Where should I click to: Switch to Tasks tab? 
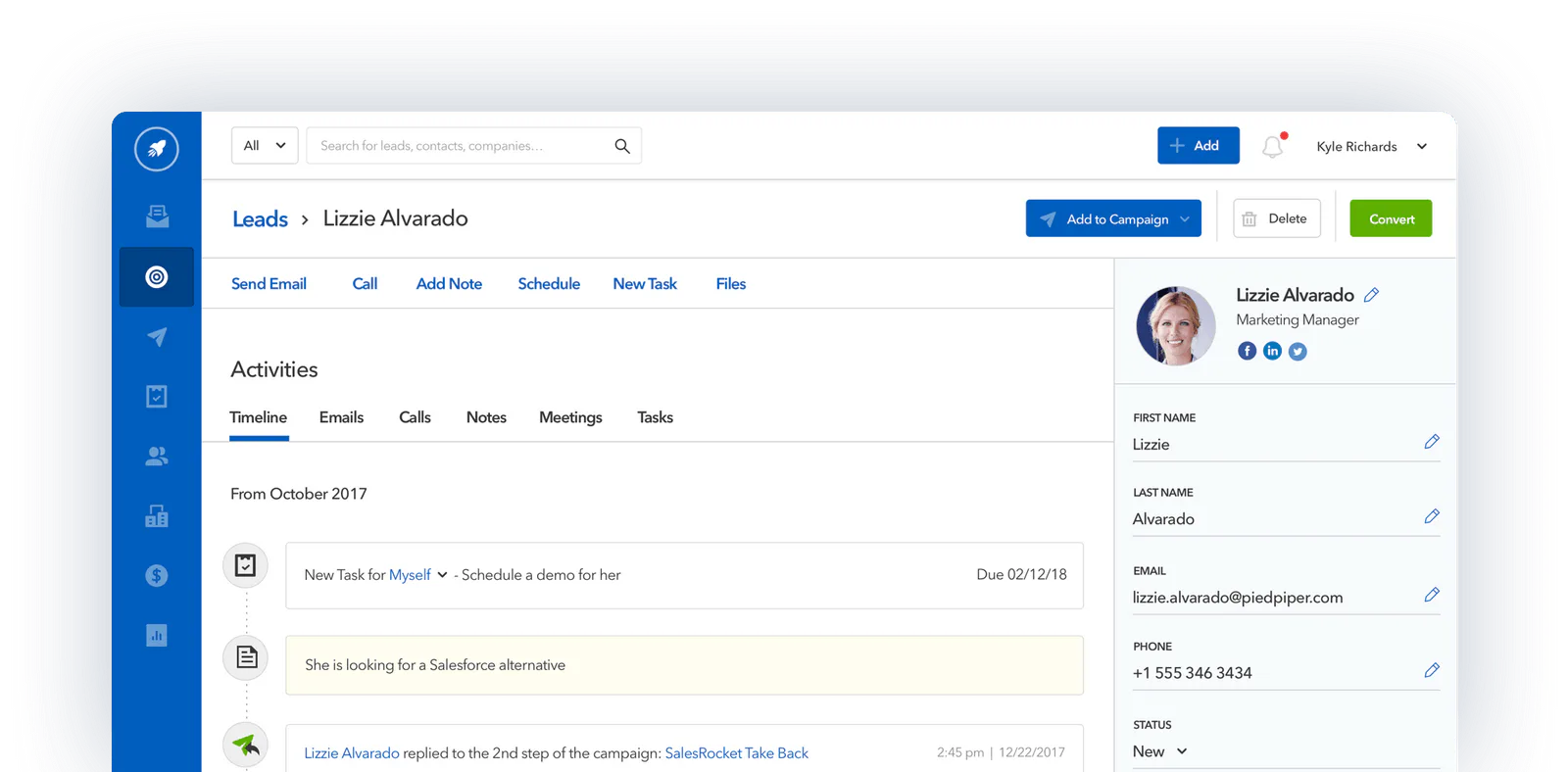coord(656,417)
